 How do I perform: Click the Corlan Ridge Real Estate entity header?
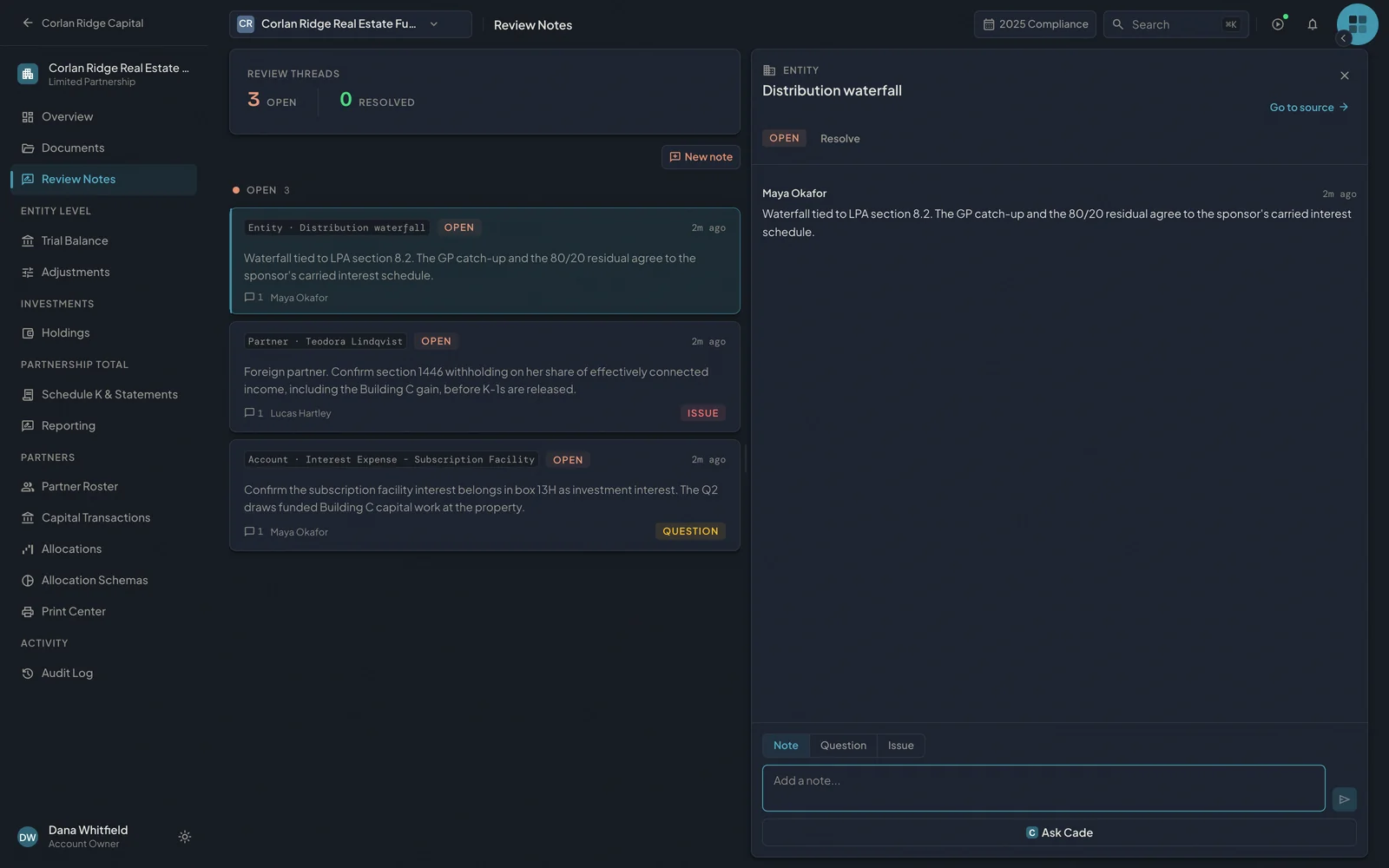(103, 75)
